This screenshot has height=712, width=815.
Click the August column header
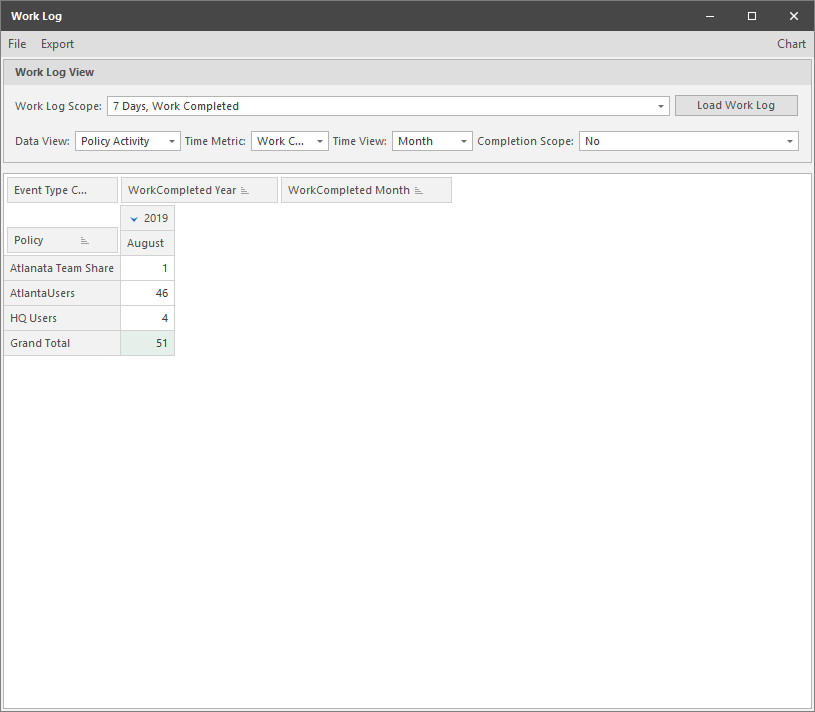(146, 242)
